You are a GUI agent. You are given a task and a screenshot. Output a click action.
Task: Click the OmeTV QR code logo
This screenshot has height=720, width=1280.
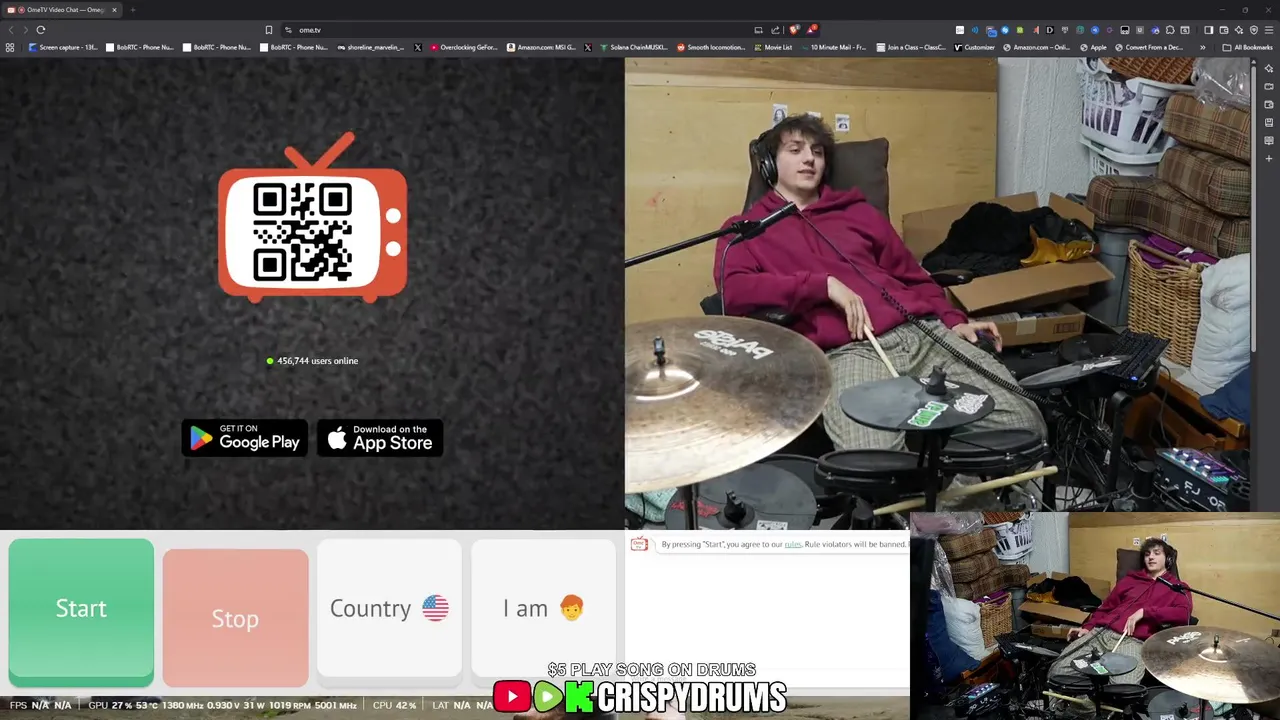(312, 217)
